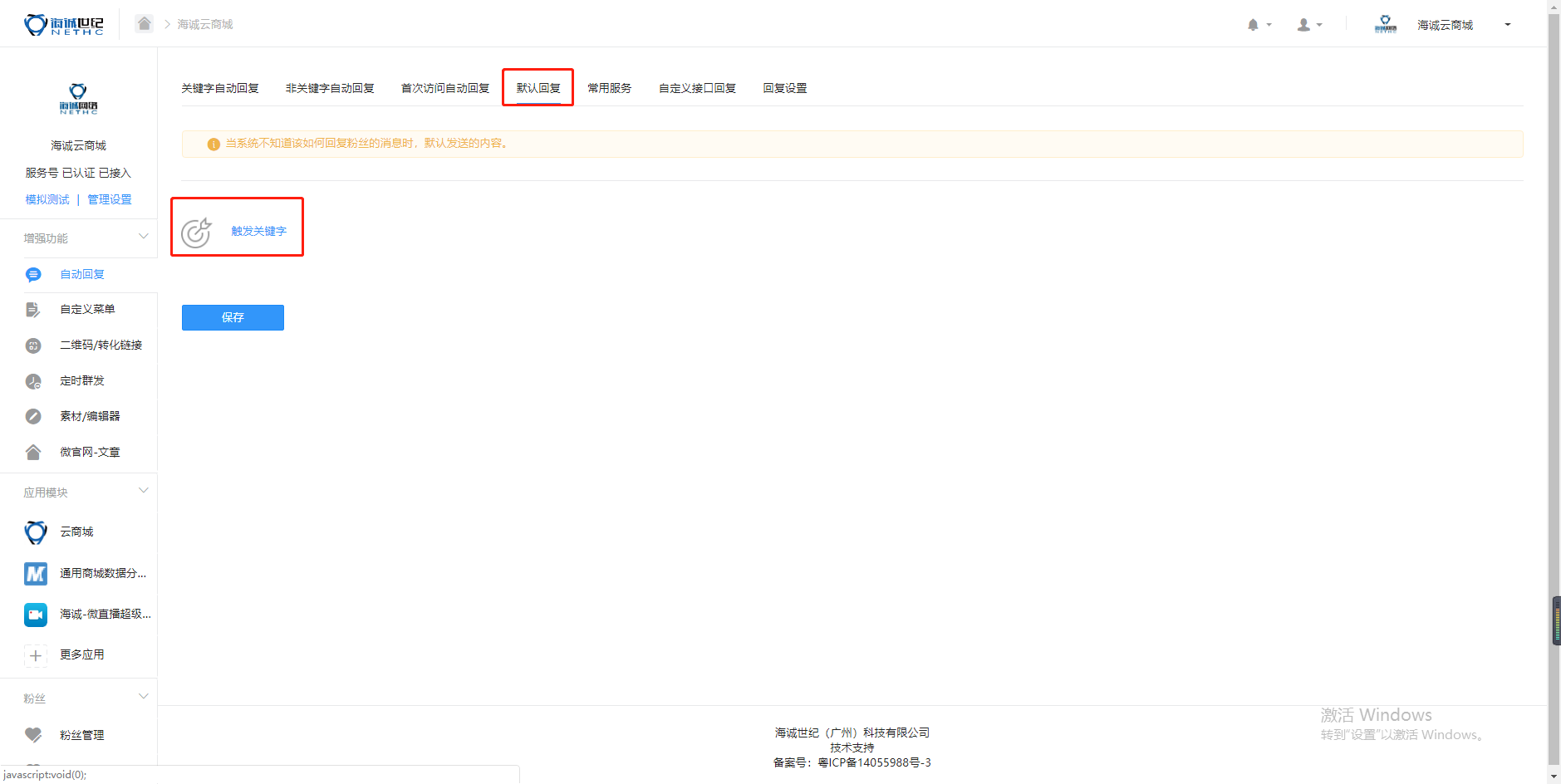Open 微官网-文章 in sidebar
1561x784 pixels.
90,452
